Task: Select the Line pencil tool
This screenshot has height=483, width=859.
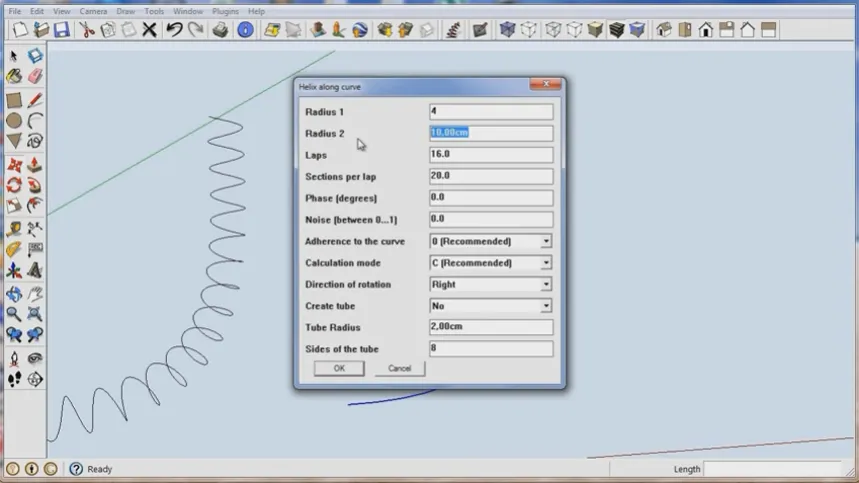Action: click(x=35, y=100)
